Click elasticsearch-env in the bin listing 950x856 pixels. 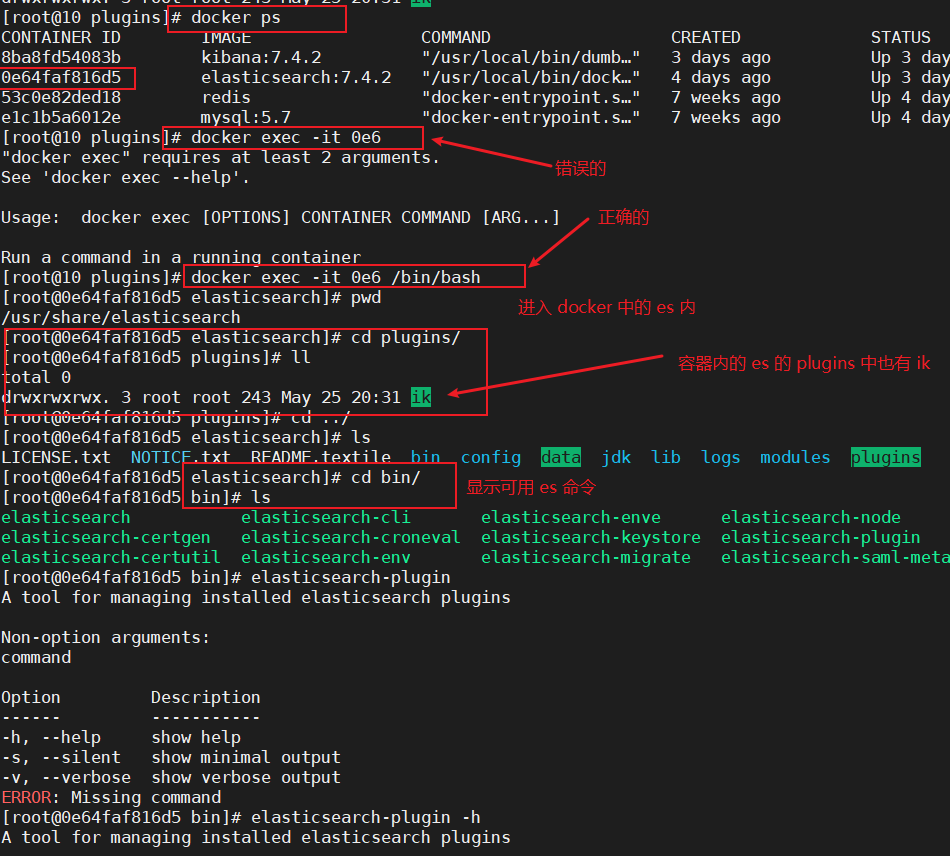point(326,557)
